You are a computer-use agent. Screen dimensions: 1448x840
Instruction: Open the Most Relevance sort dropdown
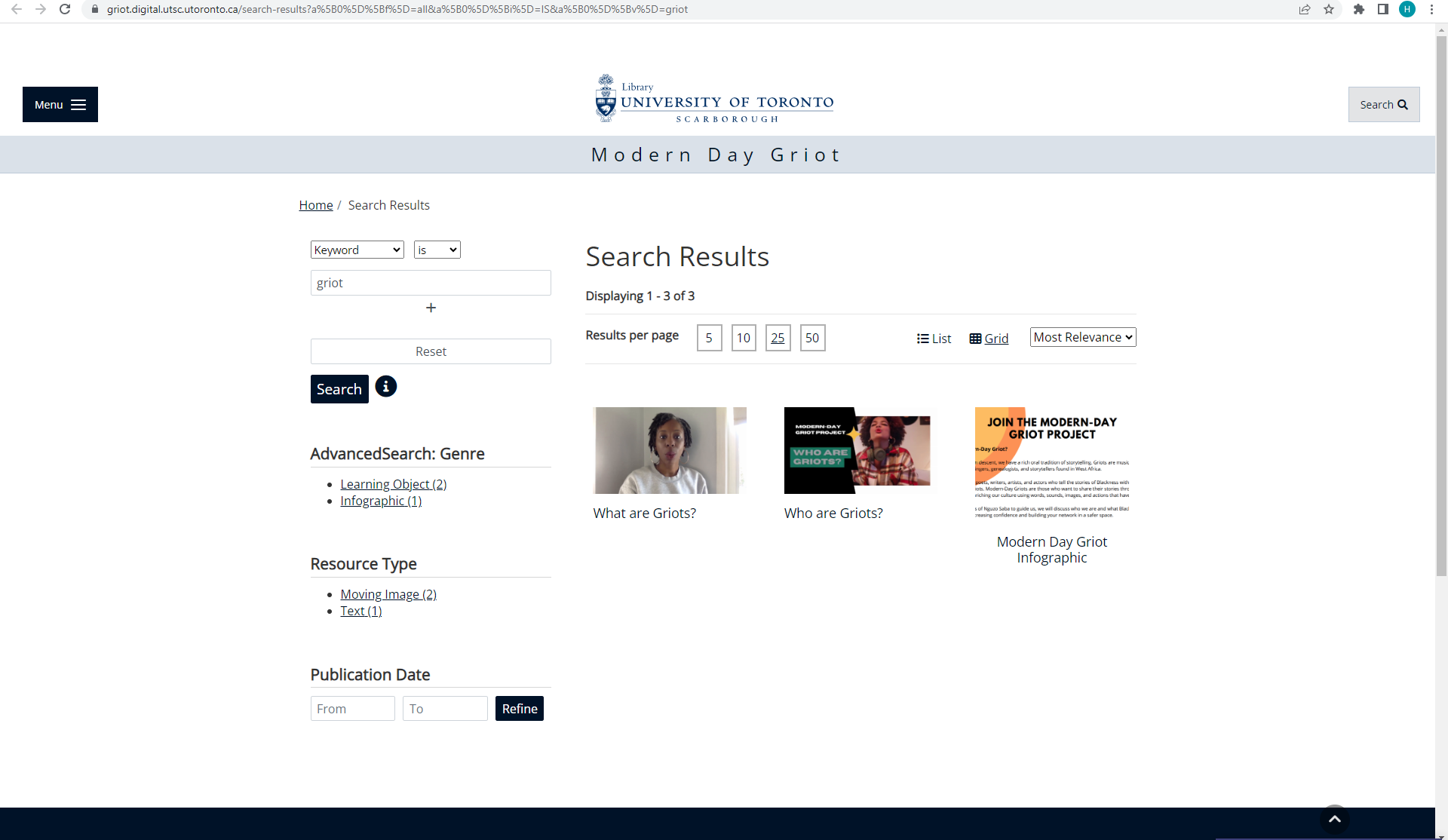pyautogui.click(x=1083, y=337)
